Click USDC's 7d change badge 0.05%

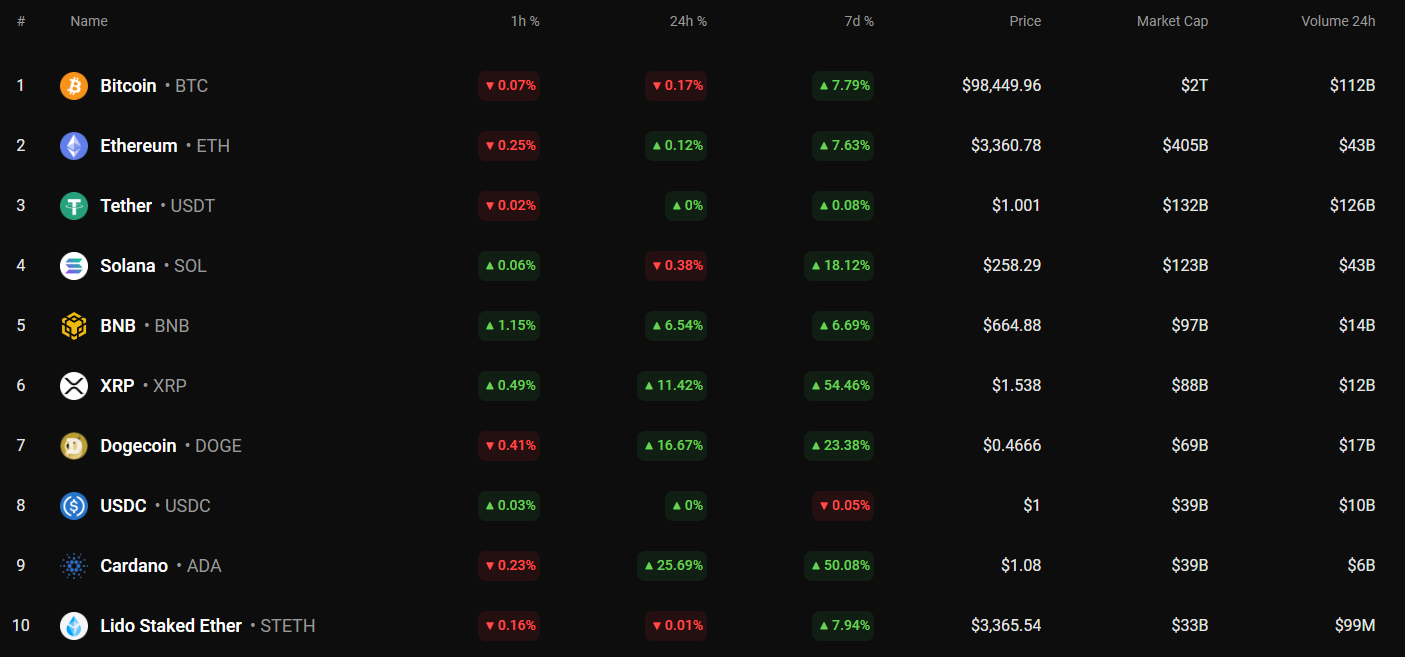click(x=843, y=506)
